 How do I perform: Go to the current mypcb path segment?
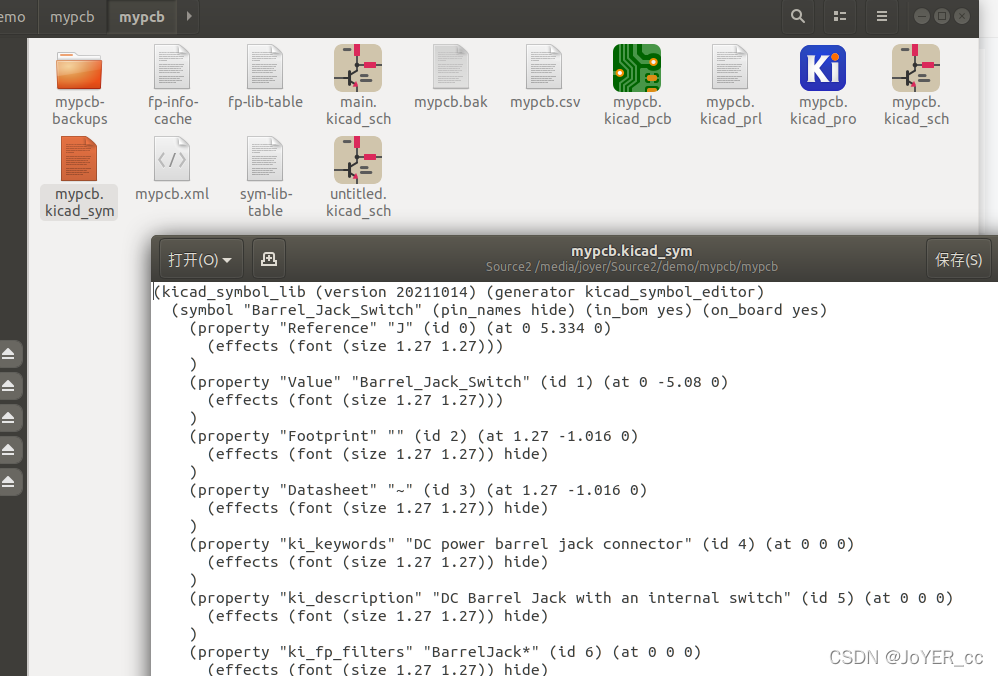pos(142,17)
